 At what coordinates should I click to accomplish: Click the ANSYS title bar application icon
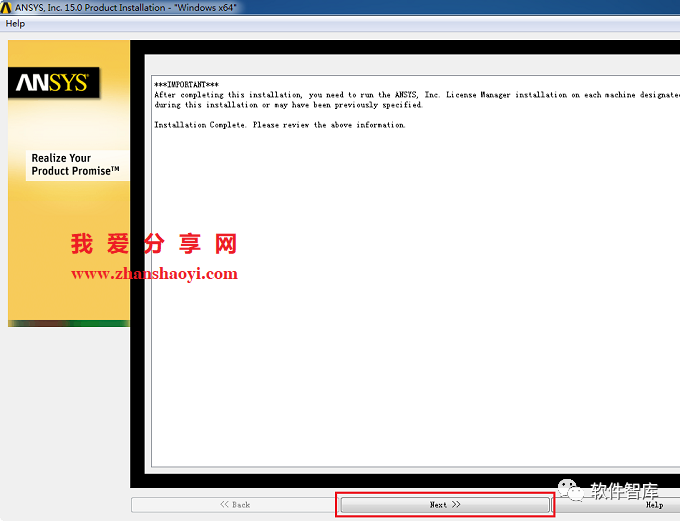6,7
